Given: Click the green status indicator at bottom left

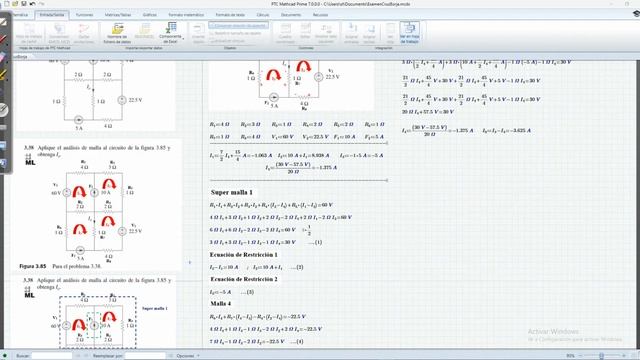Looking at the screenshot, I should point(4,356).
